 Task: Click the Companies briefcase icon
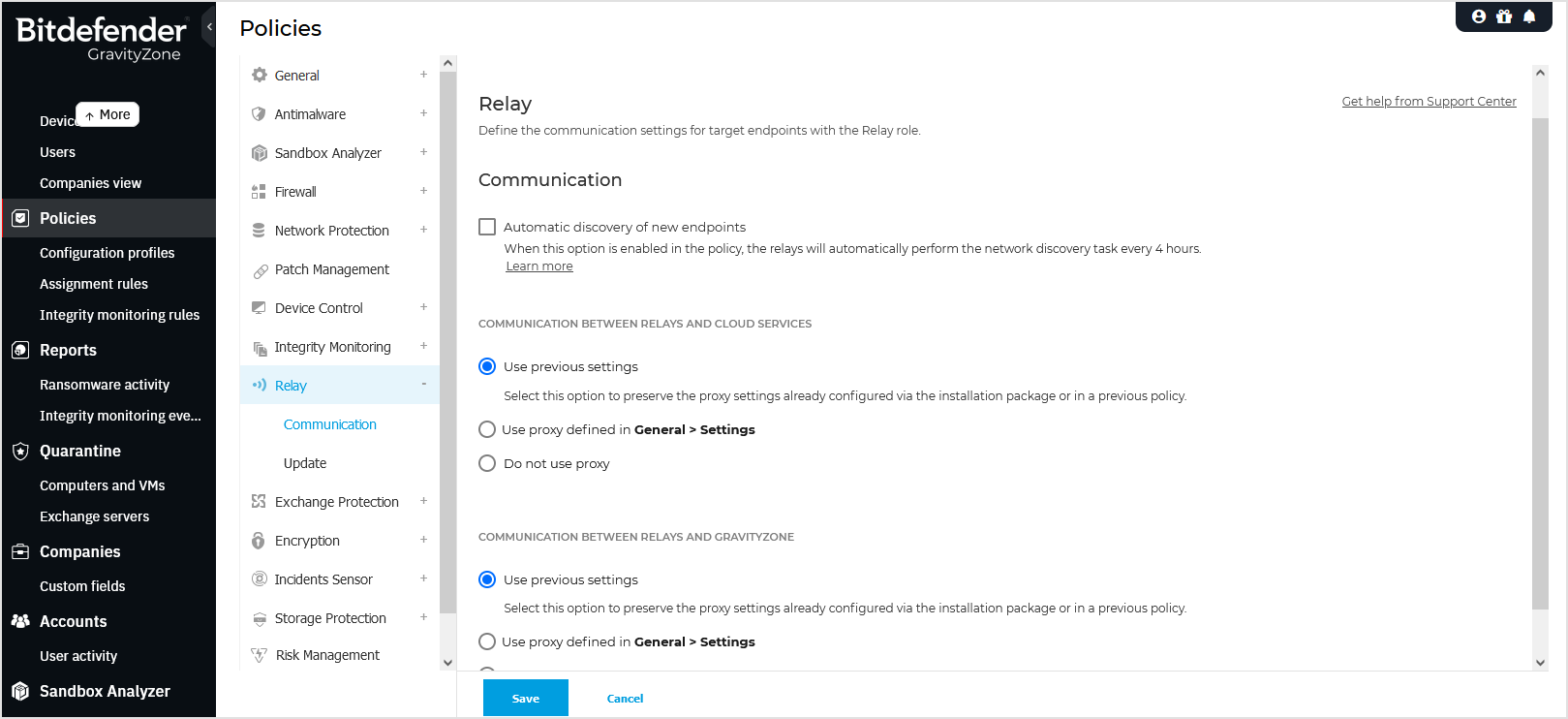tap(20, 551)
